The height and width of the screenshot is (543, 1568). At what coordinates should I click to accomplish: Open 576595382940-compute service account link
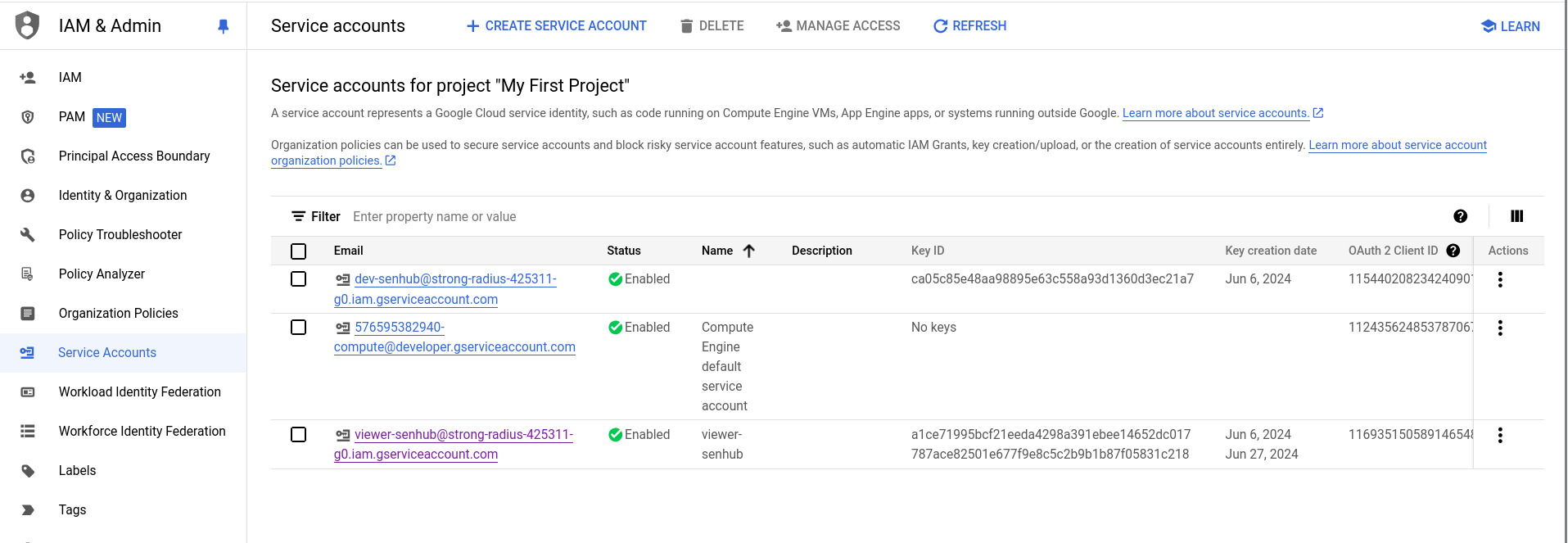(x=454, y=337)
